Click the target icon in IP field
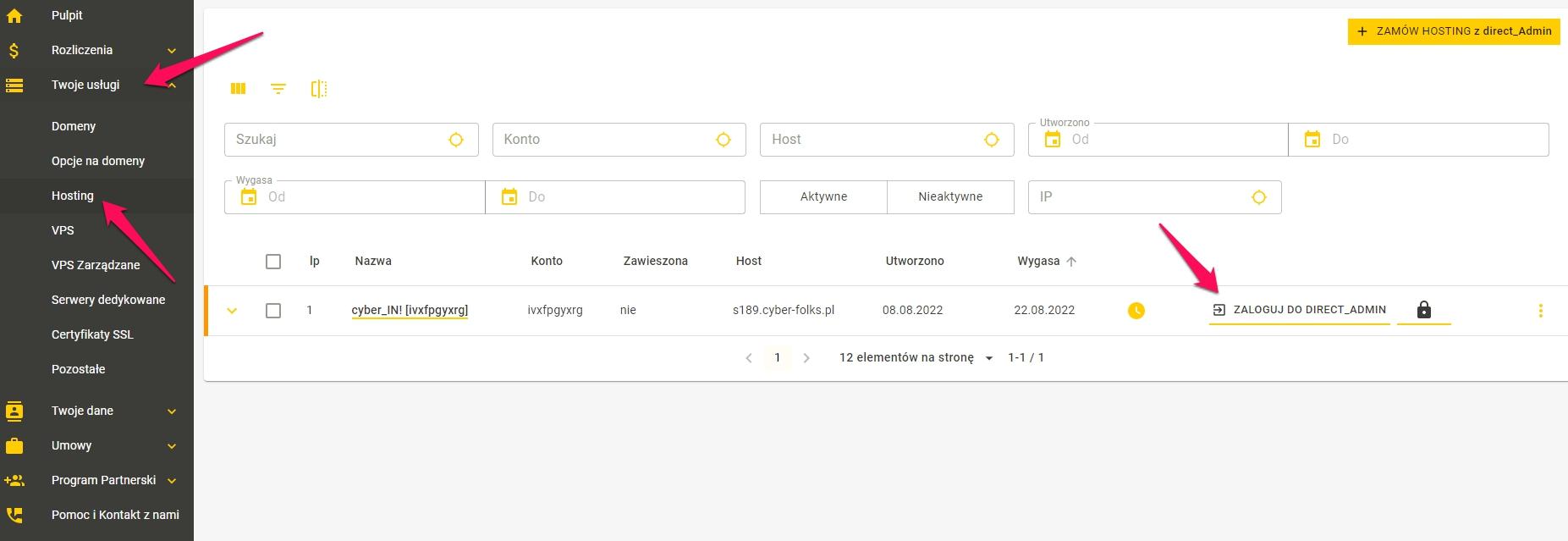The width and height of the screenshot is (1568, 541). tap(1259, 197)
